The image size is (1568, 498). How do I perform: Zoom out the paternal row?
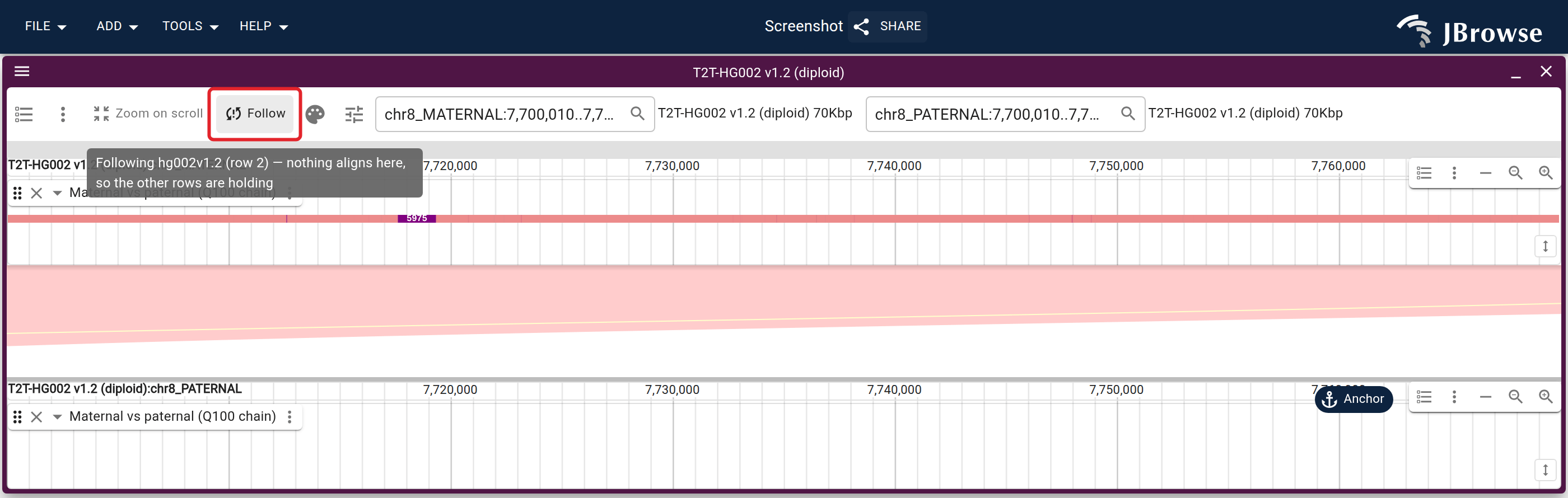(1516, 397)
